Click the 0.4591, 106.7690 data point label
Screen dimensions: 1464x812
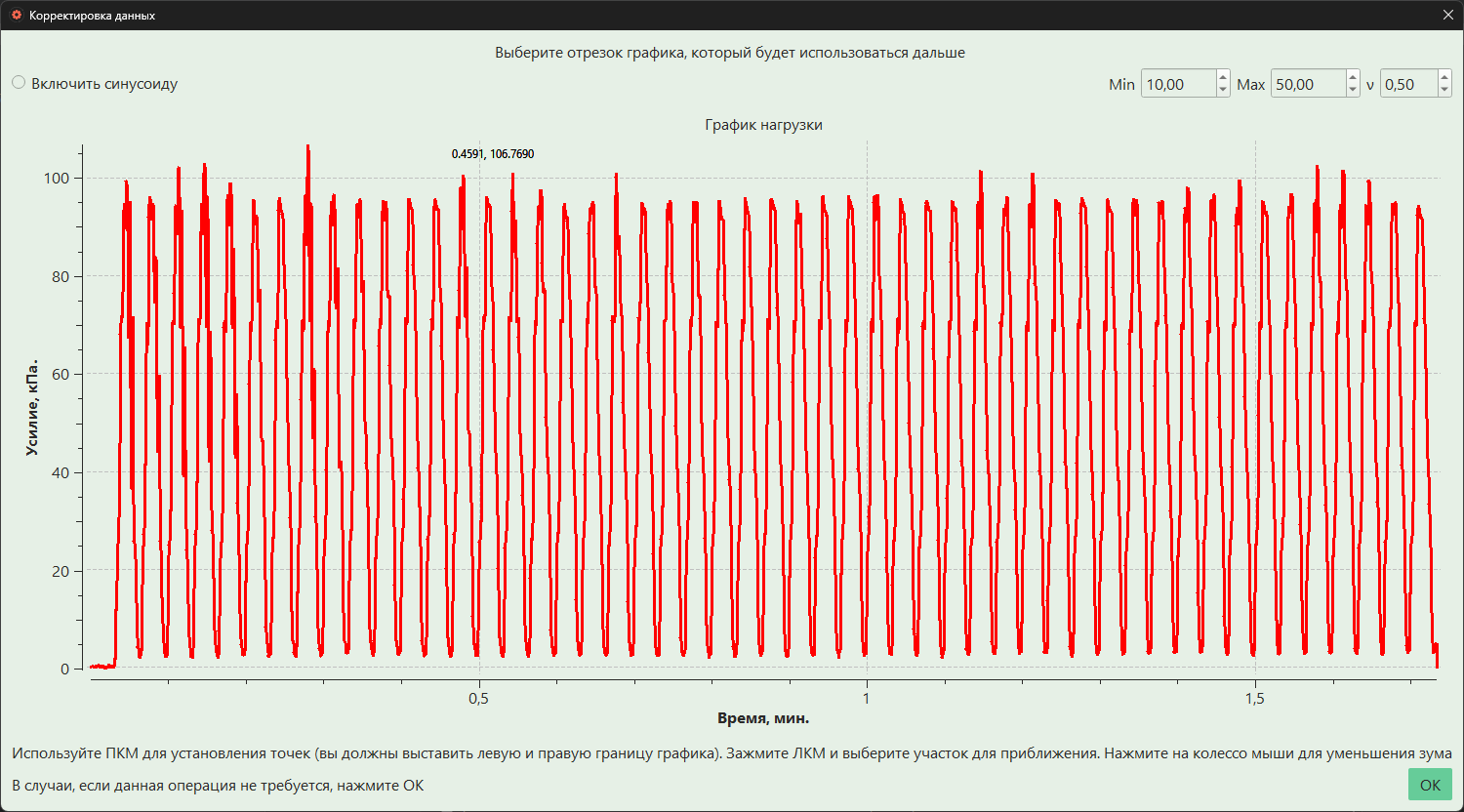[x=493, y=154]
